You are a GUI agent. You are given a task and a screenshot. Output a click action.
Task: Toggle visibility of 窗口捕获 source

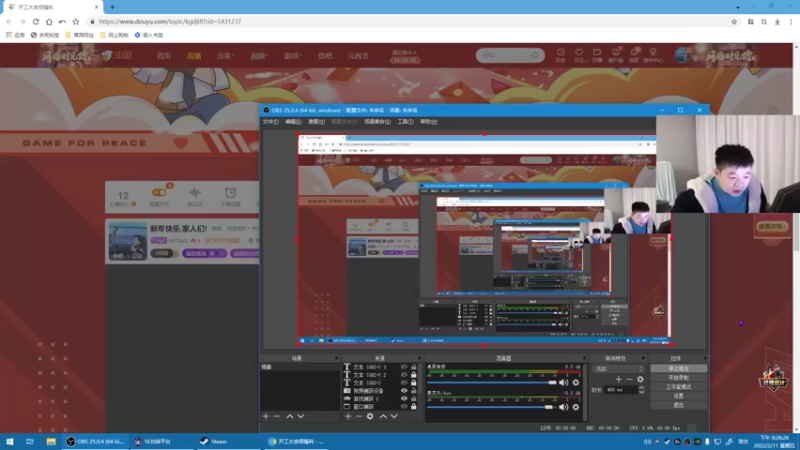(404, 407)
